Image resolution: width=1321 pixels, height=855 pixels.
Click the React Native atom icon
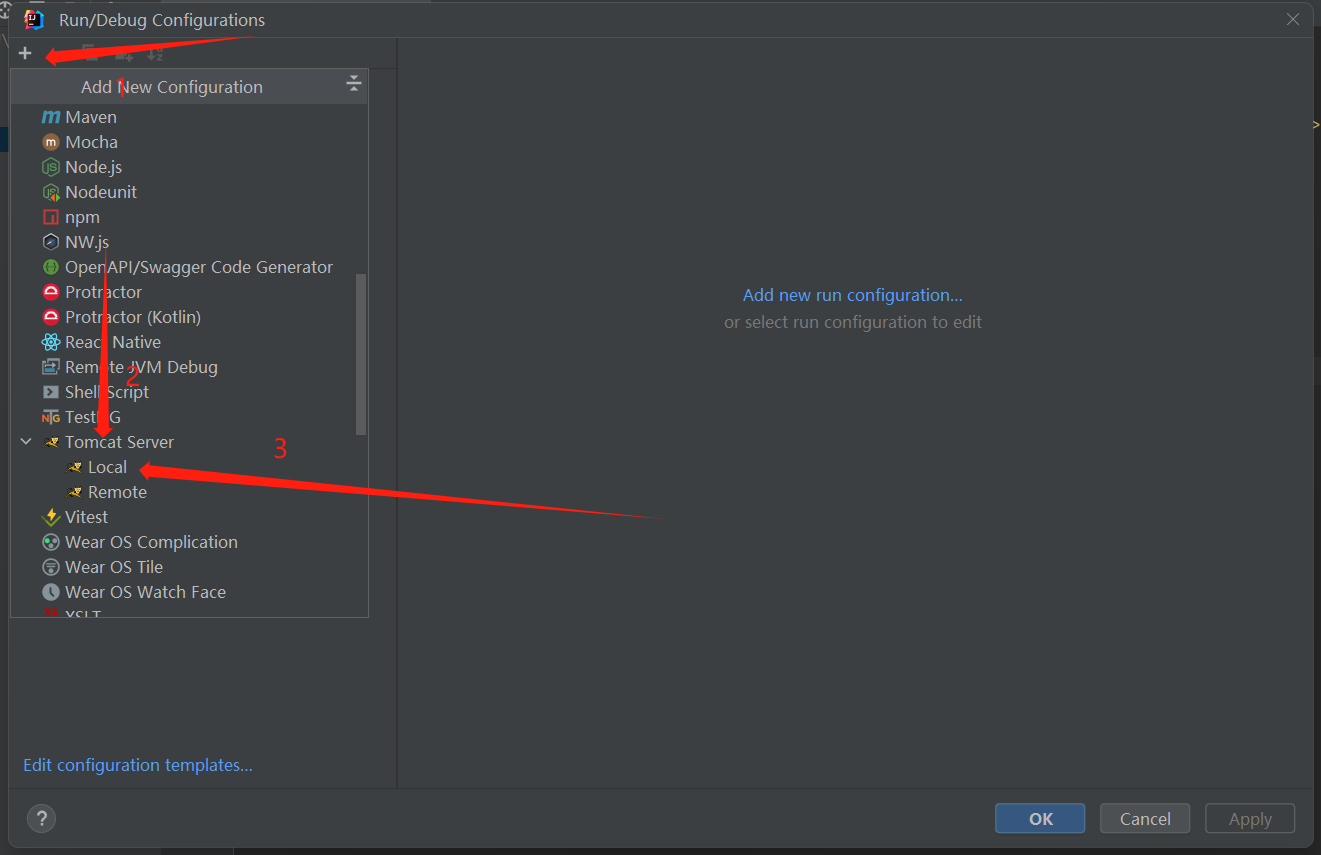pos(51,342)
